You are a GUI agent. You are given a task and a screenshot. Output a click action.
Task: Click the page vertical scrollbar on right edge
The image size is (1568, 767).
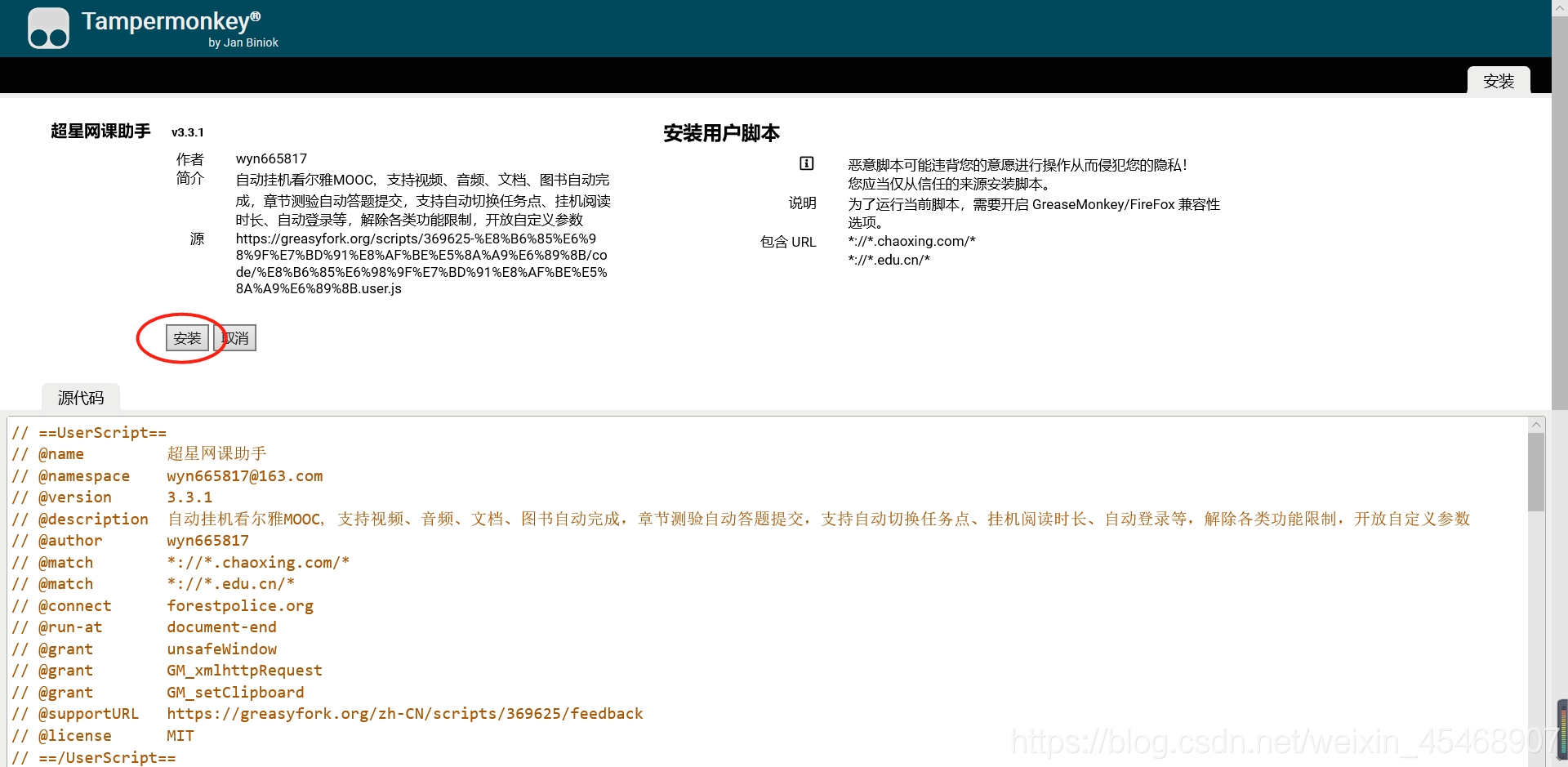click(x=1560, y=212)
